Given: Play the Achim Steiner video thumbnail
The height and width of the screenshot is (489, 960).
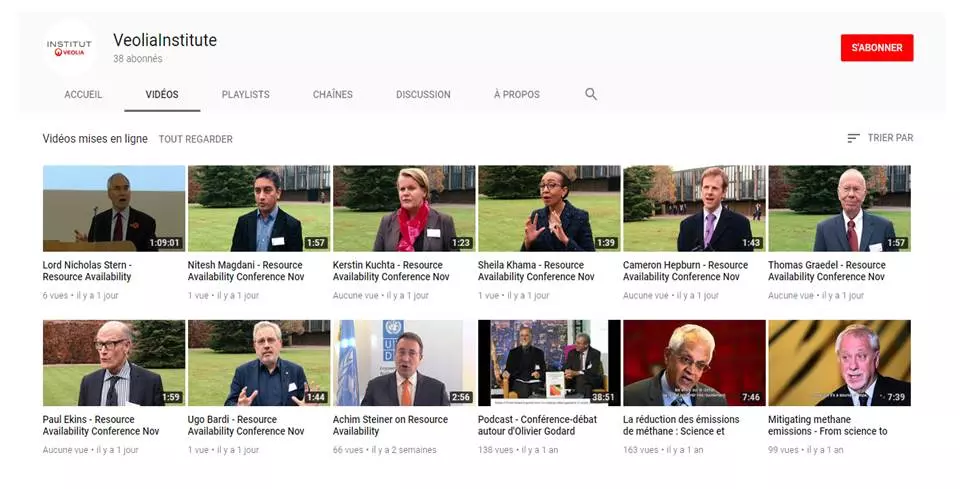Looking at the screenshot, I should coord(403,362).
